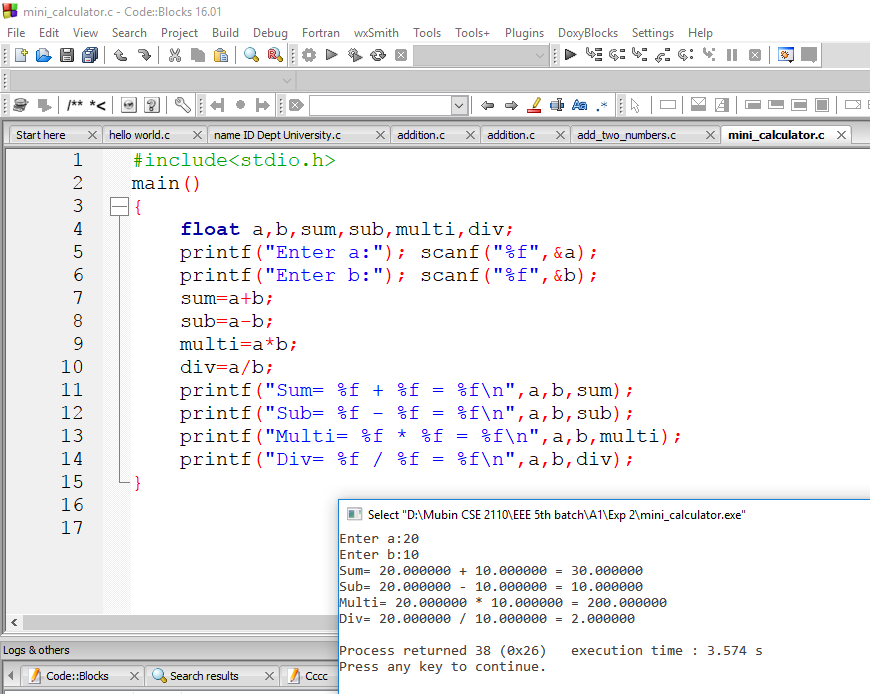Image resolution: width=870 pixels, height=694 pixels.
Task: Toggle a bookmark on the current line
Action: click(x=240, y=103)
